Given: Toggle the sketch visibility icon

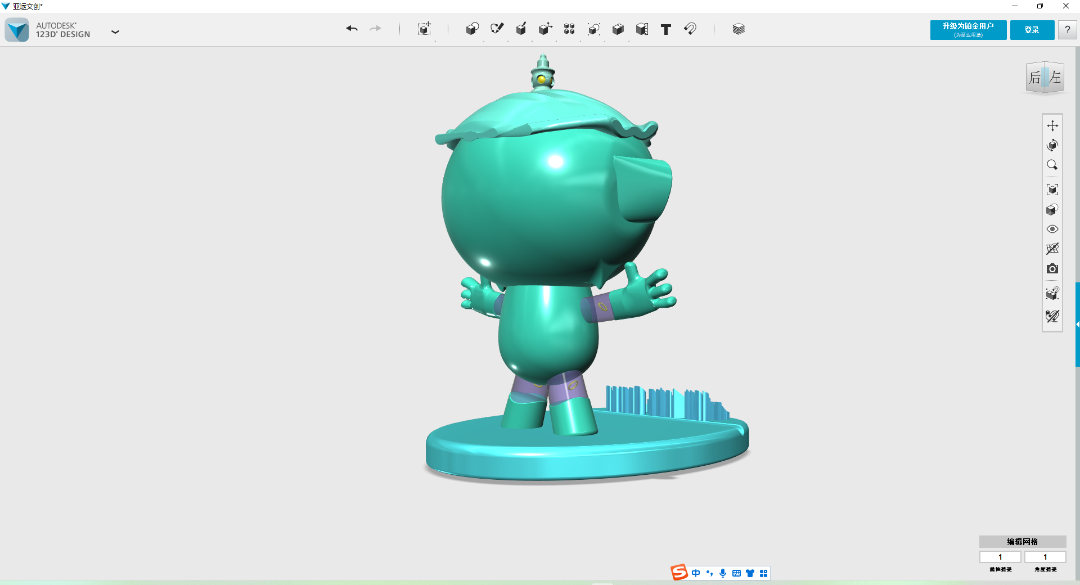Looking at the screenshot, I should 1052,316.
